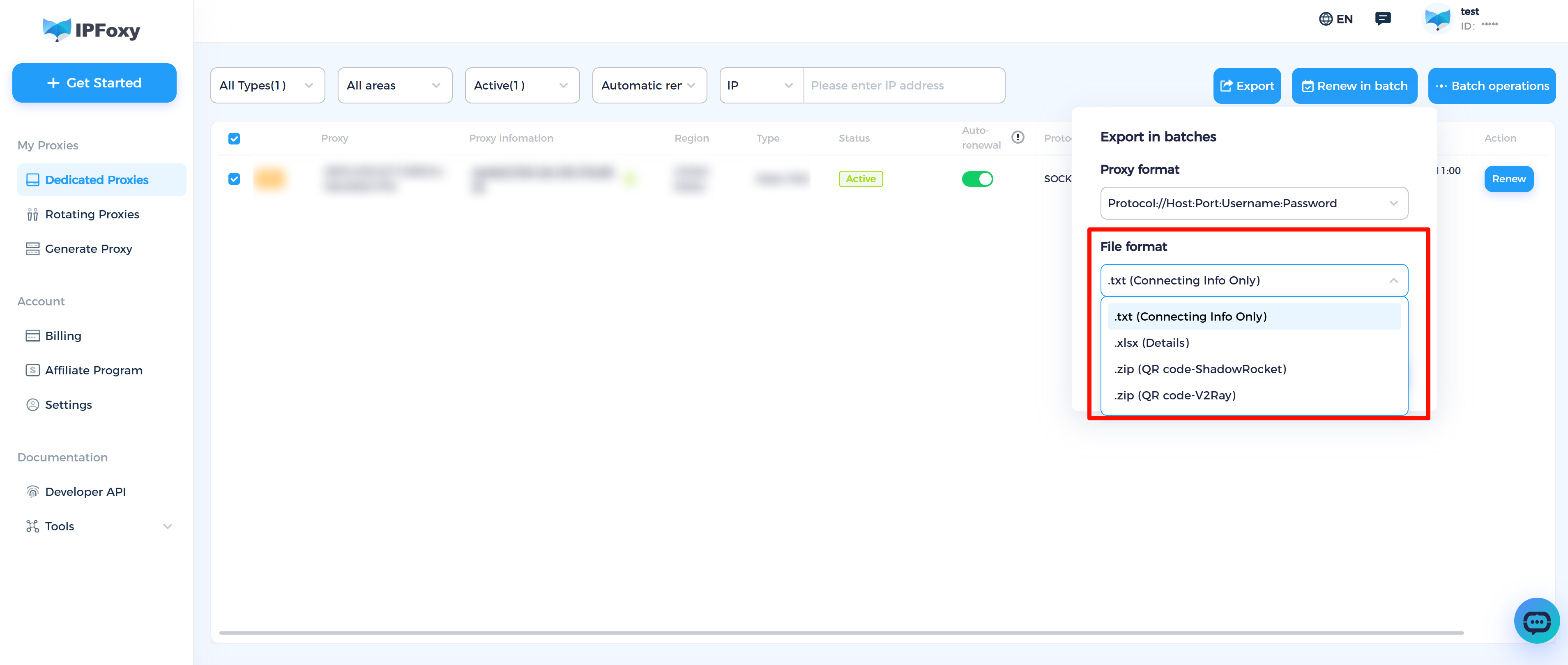Click the Dedicated Proxies monitor icon

tap(32, 180)
